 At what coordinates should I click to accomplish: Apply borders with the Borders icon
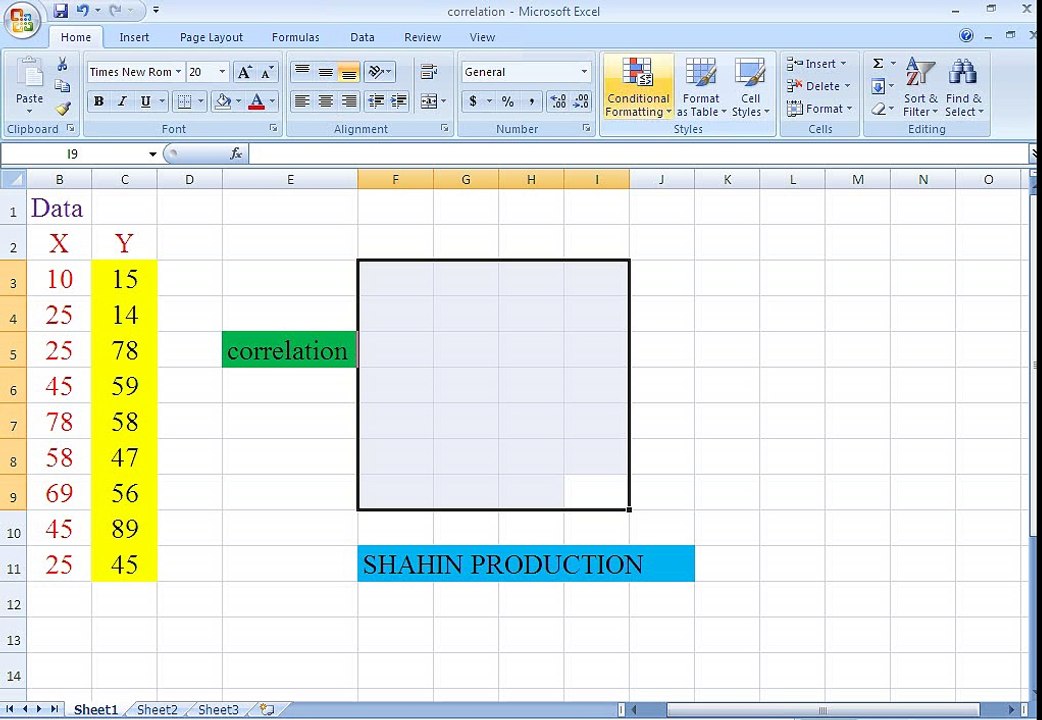pos(184,102)
